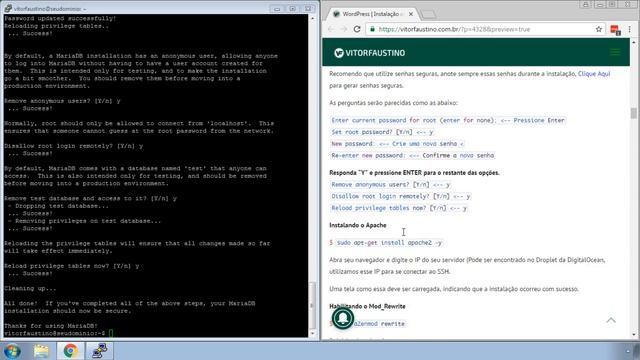640x360 pixels.
Task: Click the secure padlock icon in address bar
Action: 372,29
